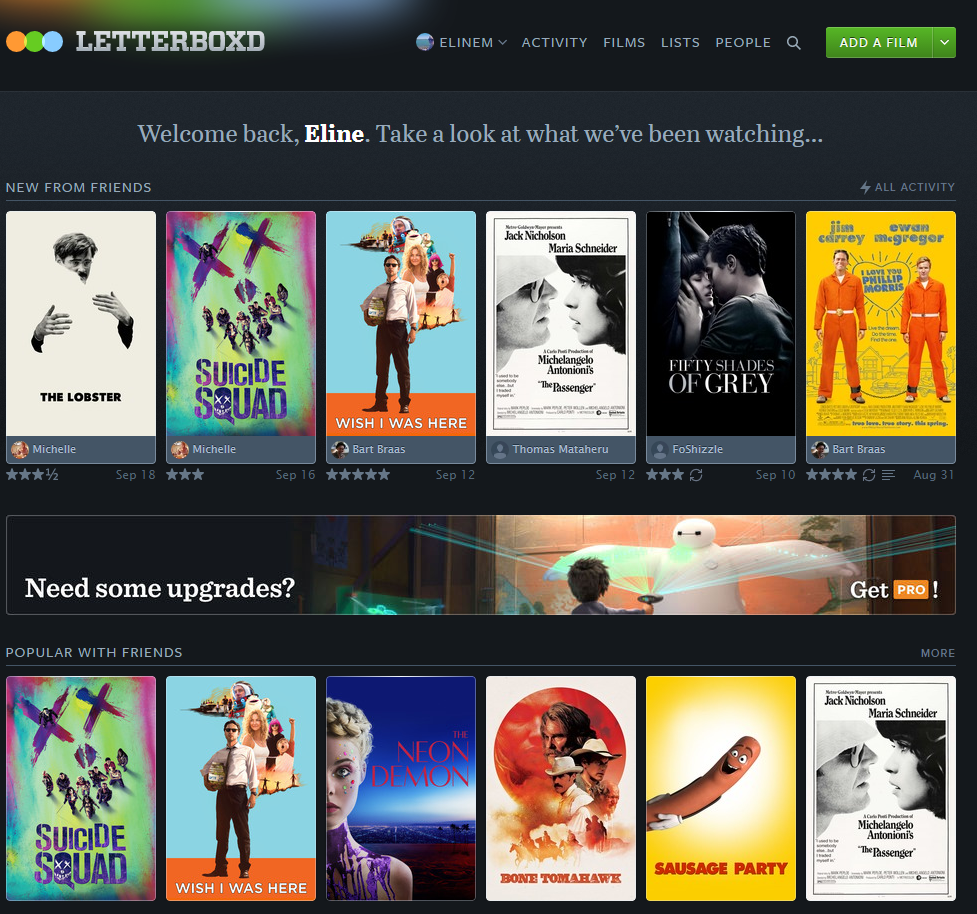Click Bart Braas's avatar under Wish I Was Here

point(340,449)
